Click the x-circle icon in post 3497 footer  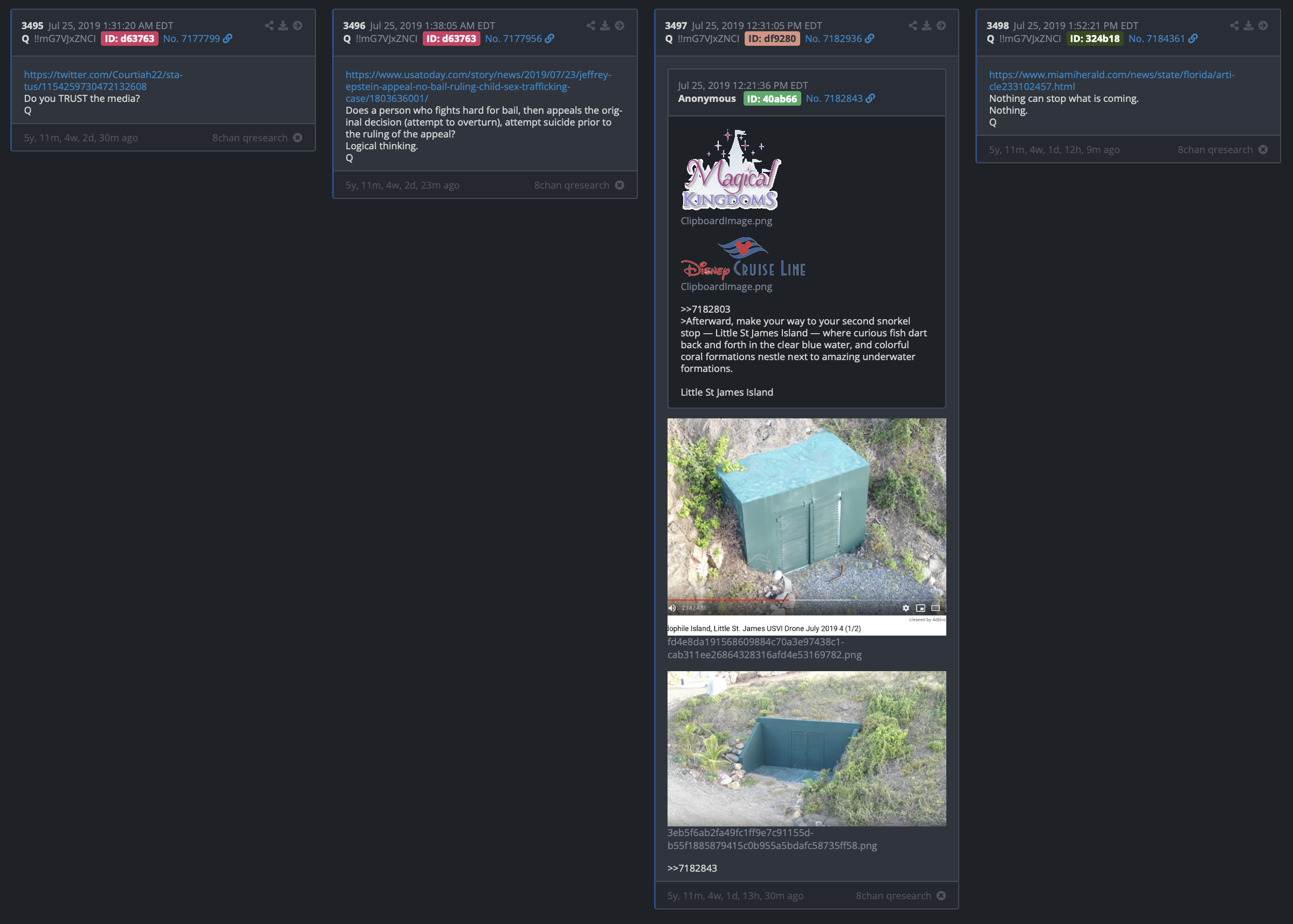941,895
